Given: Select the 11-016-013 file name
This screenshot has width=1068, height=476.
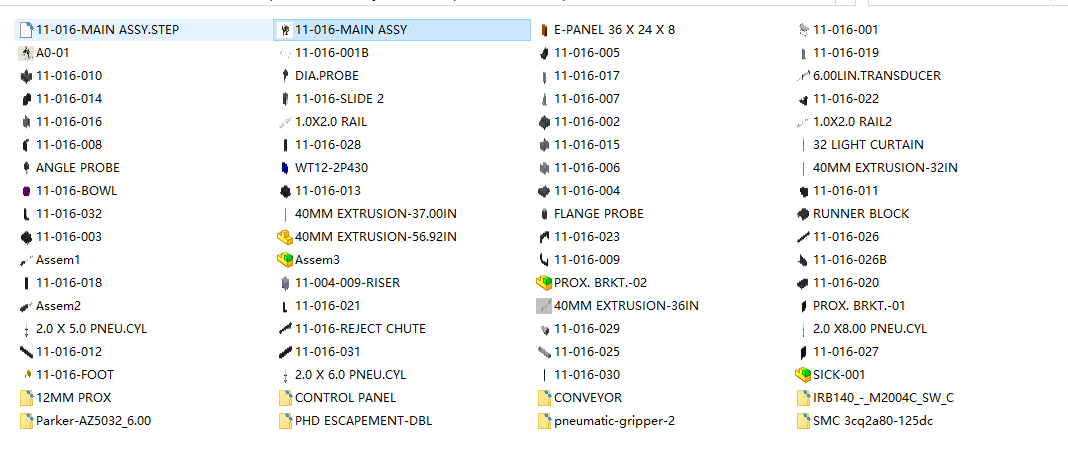Looking at the screenshot, I should click(x=328, y=191).
